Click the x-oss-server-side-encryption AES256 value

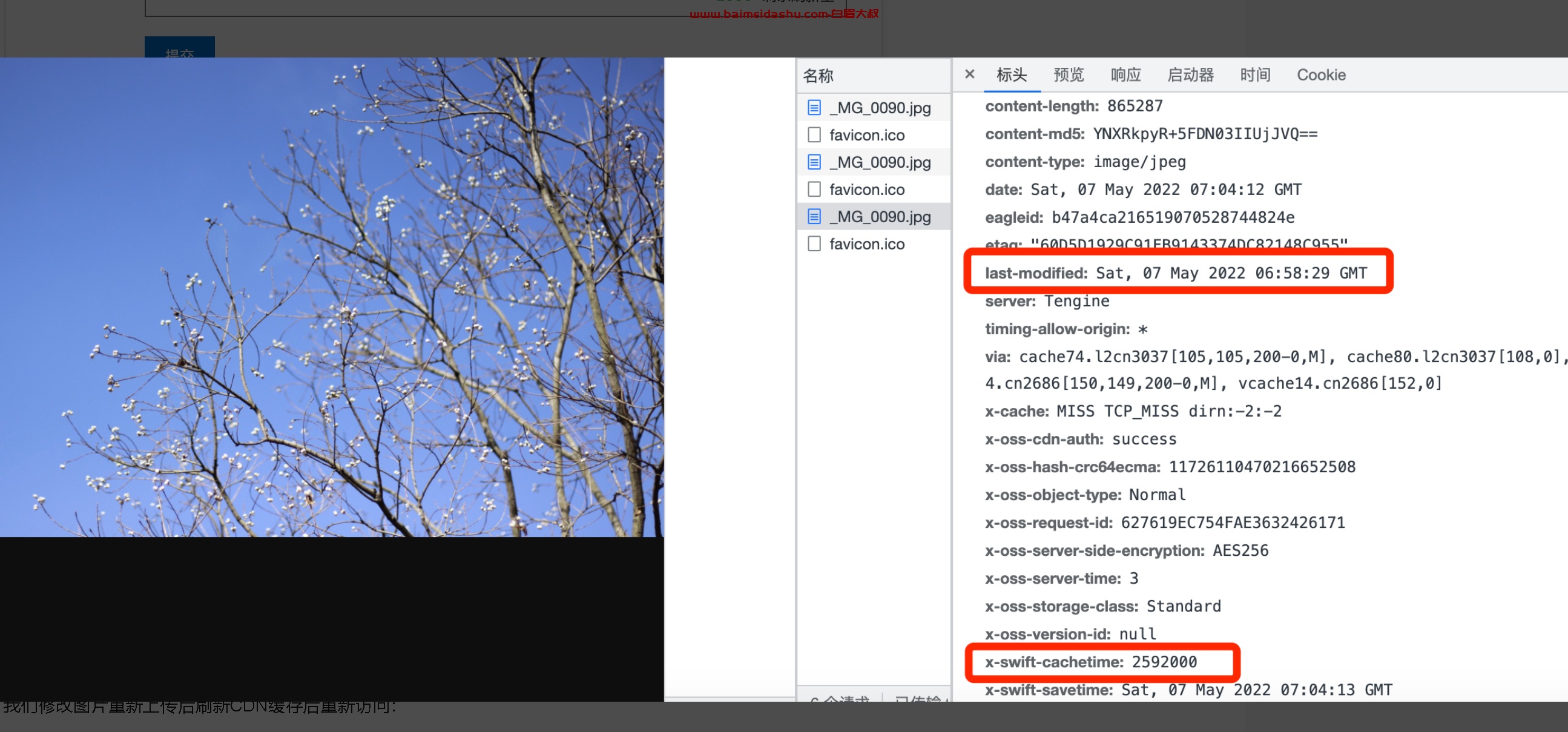[x=1240, y=551]
